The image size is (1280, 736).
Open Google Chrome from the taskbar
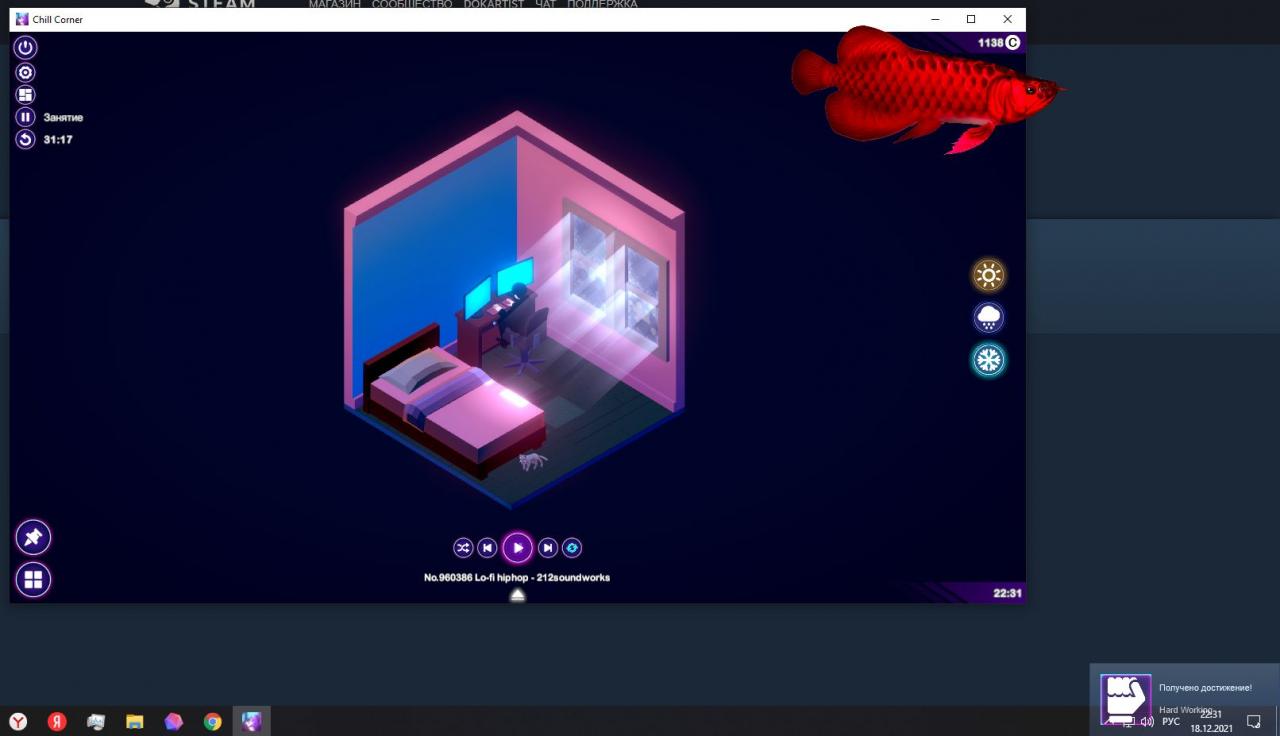pos(212,721)
